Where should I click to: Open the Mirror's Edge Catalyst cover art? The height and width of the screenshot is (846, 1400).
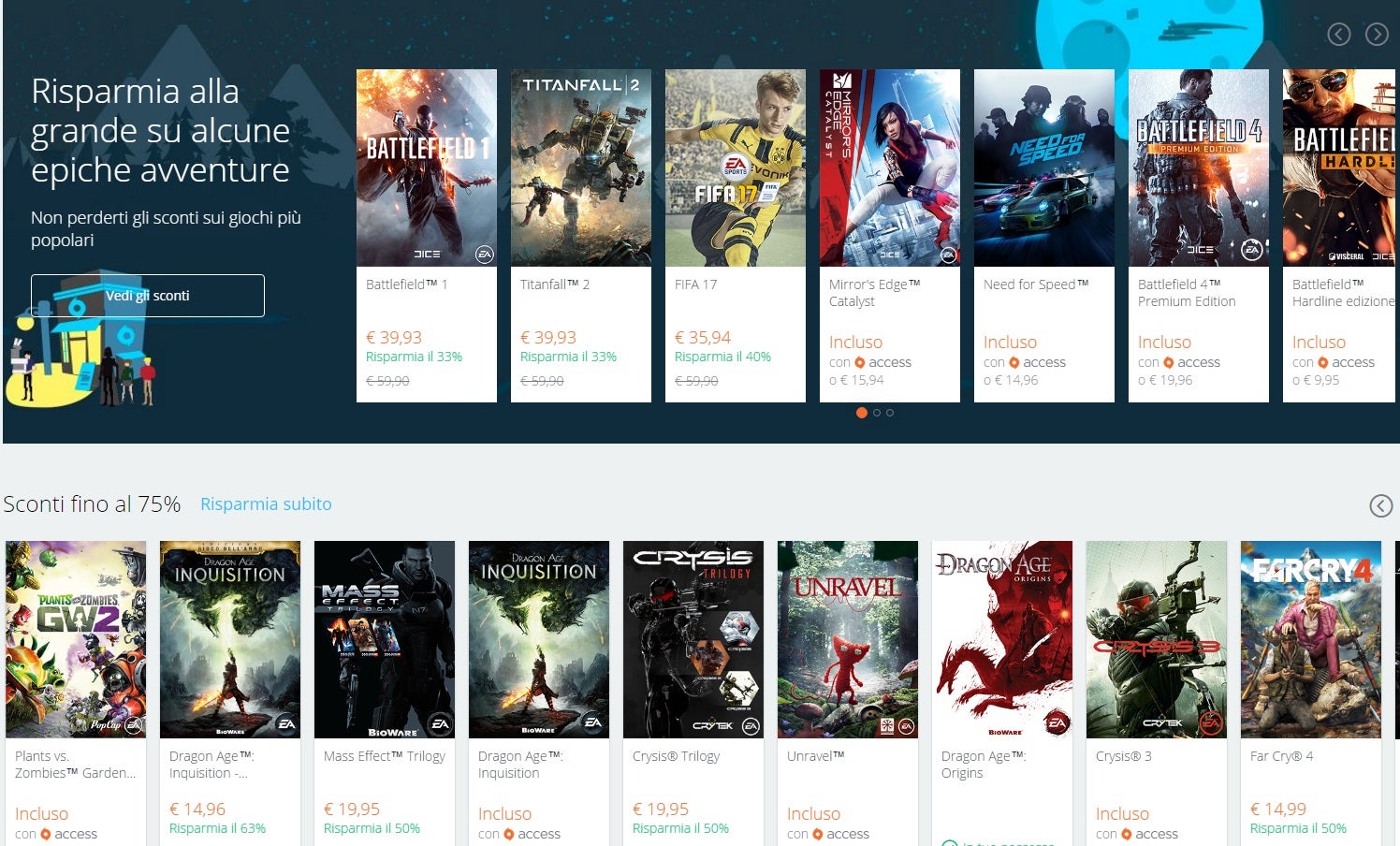890,168
